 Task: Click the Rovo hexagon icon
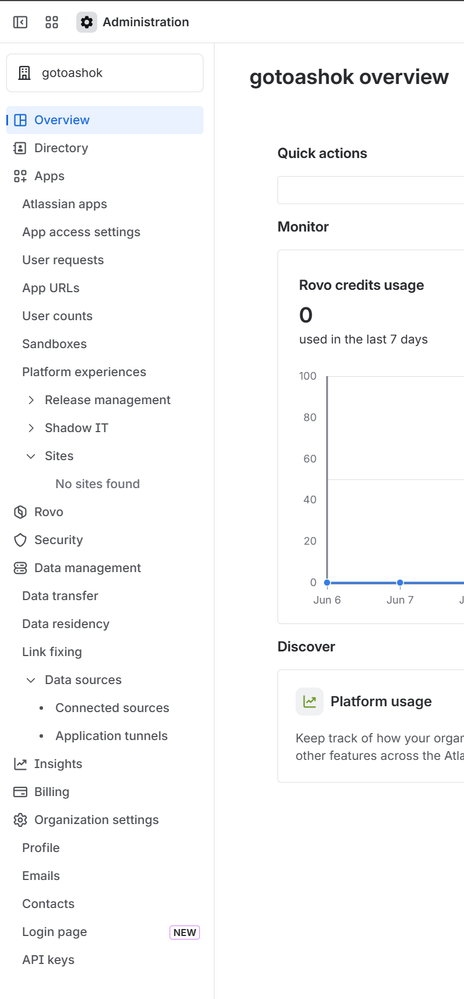(x=20, y=512)
